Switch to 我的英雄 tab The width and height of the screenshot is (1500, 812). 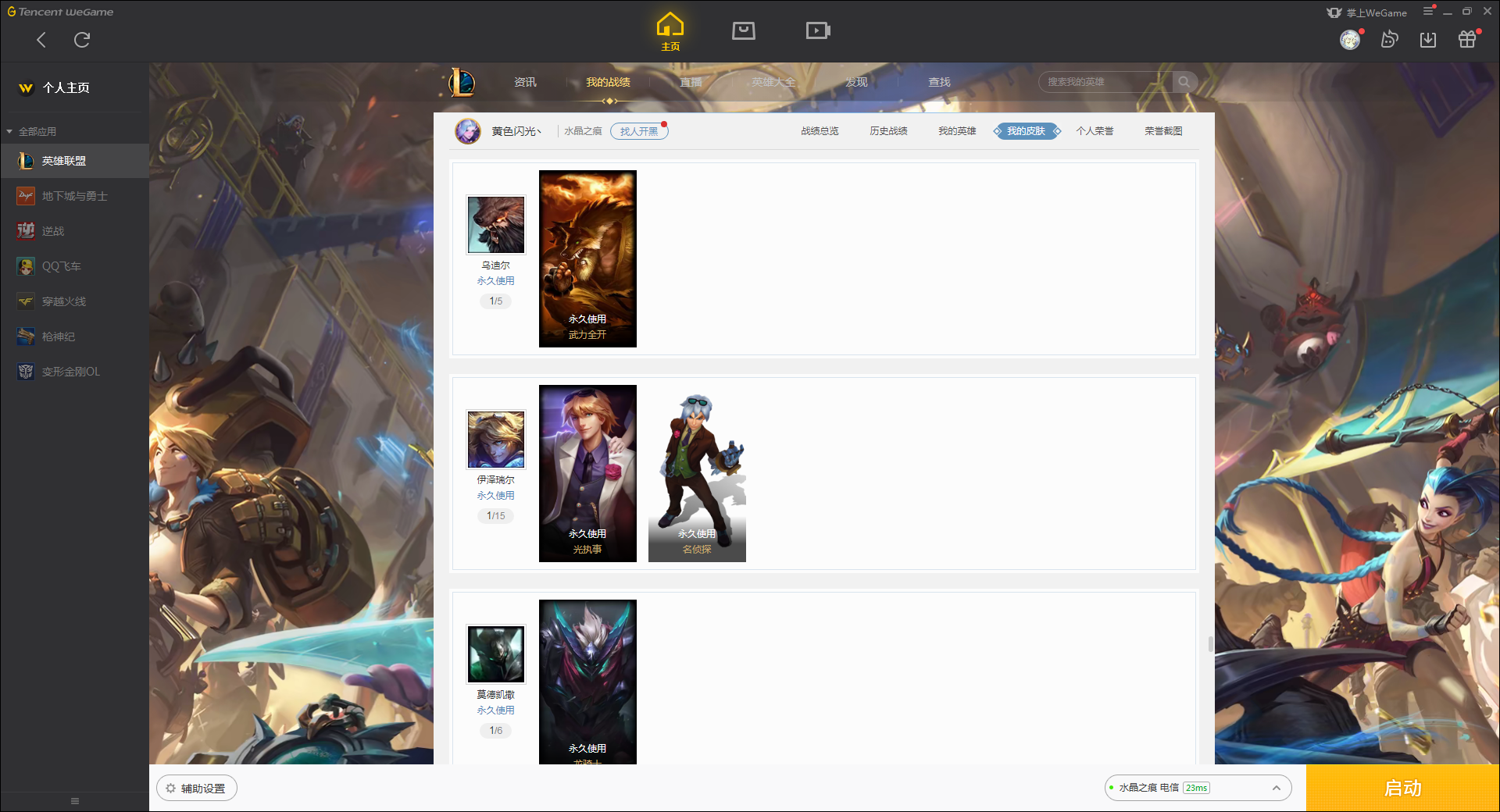tap(957, 131)
